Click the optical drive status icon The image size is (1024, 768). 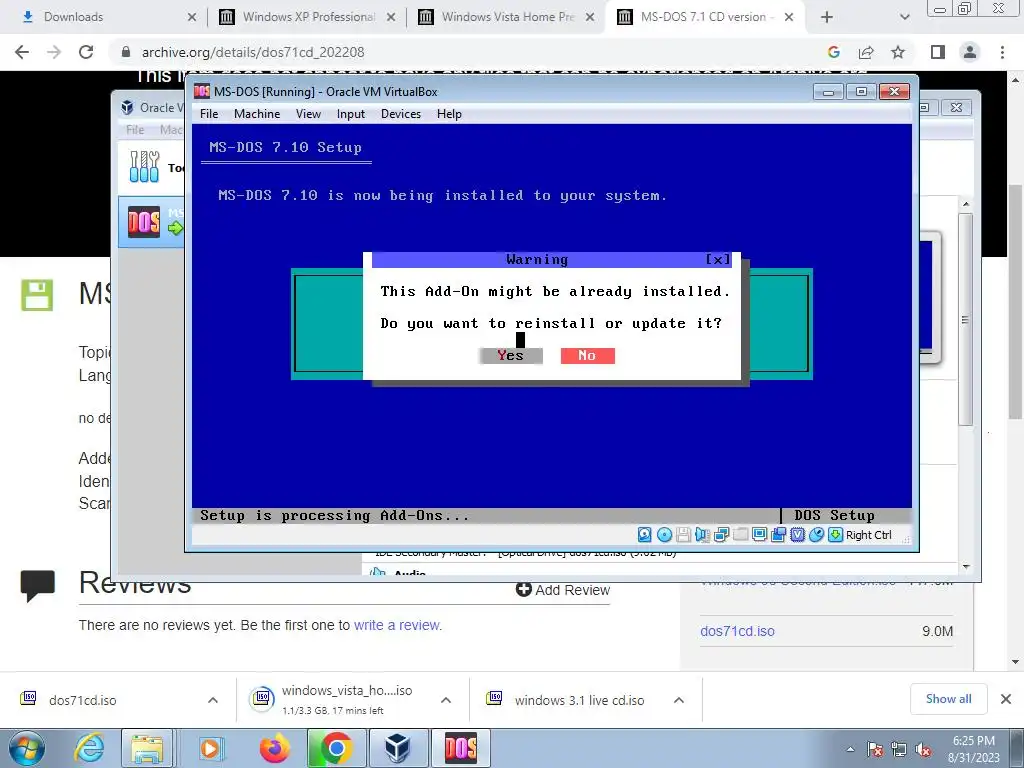(664, 535)
